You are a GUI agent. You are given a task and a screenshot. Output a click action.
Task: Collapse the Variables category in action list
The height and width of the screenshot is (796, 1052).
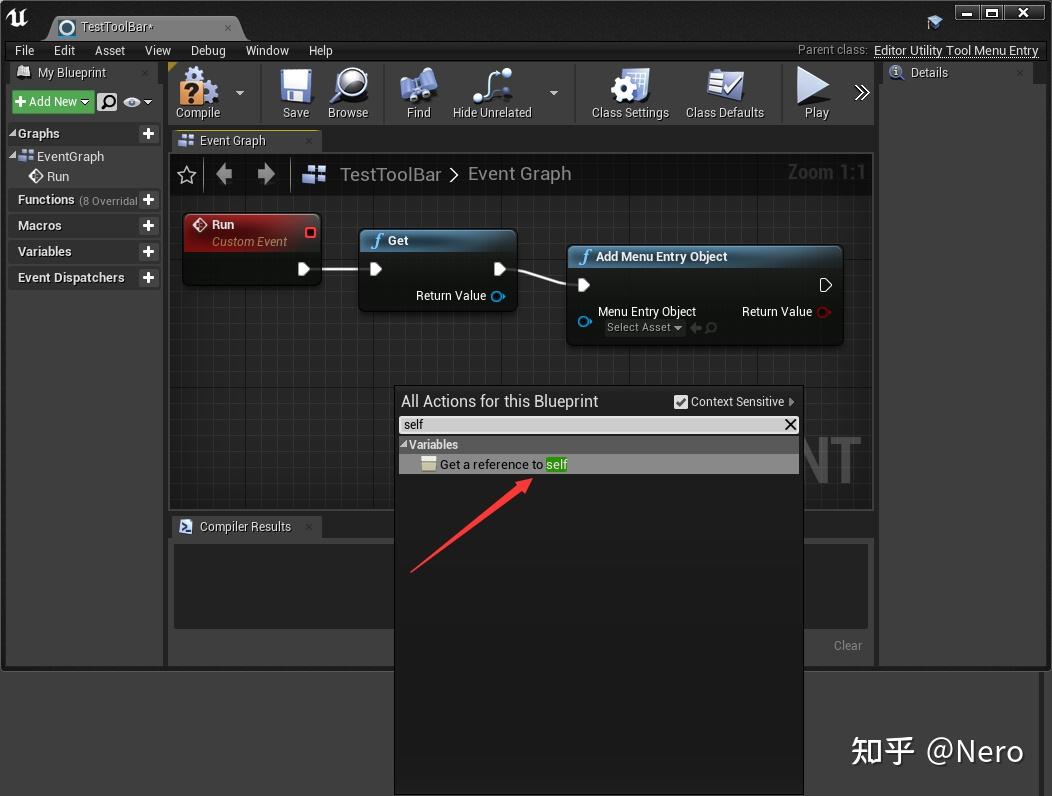pos(406,444)
